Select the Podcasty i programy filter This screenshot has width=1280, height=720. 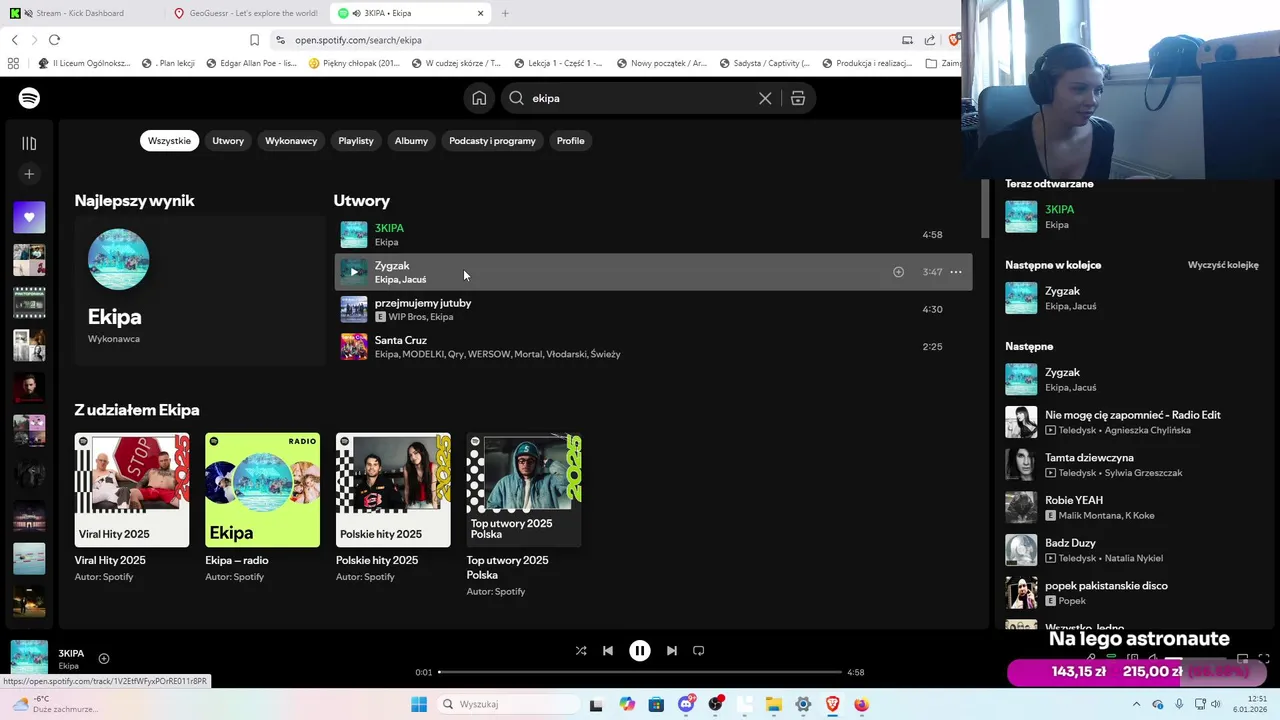click(492, 141)
